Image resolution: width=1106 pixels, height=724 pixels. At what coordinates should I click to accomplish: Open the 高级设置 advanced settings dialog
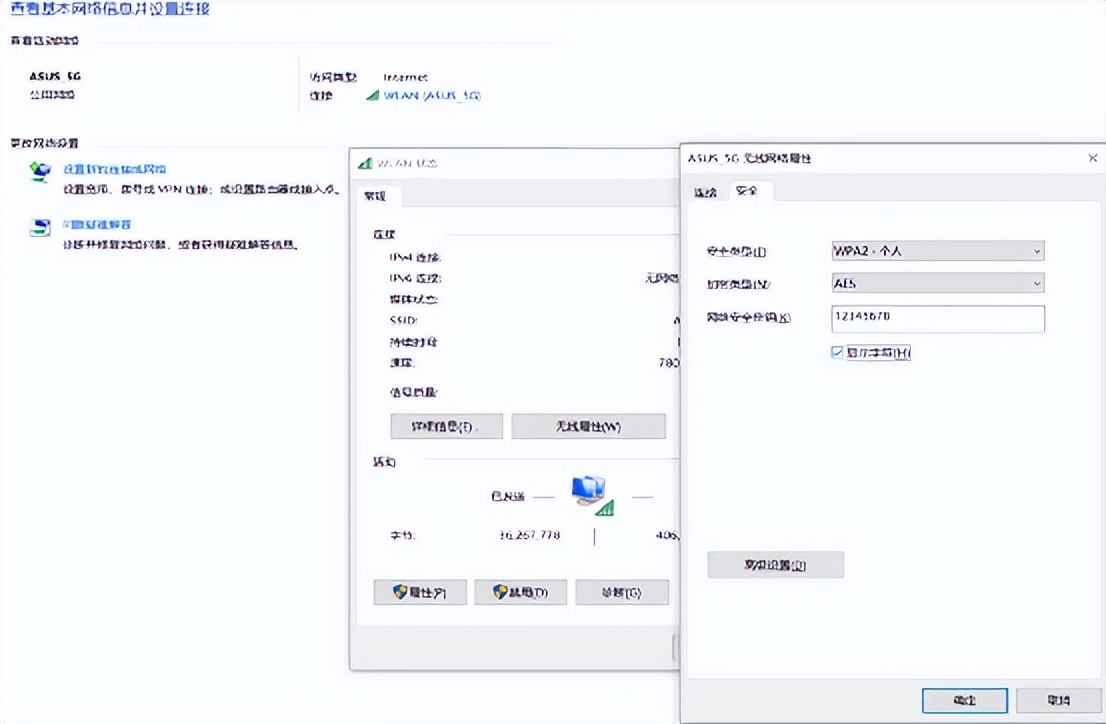pos(776,565)
